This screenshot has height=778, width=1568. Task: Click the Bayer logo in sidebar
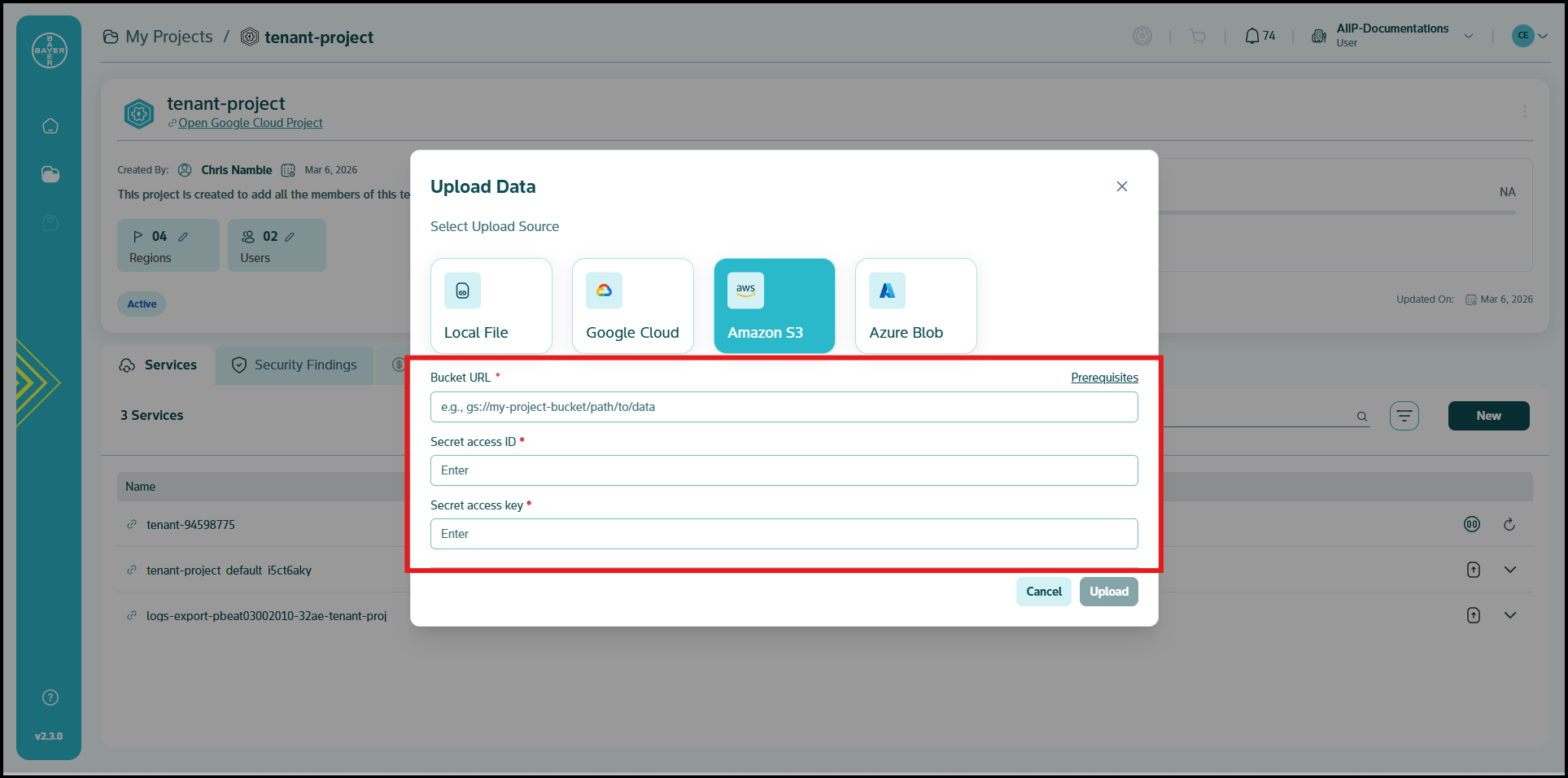[x=50, y=50]
